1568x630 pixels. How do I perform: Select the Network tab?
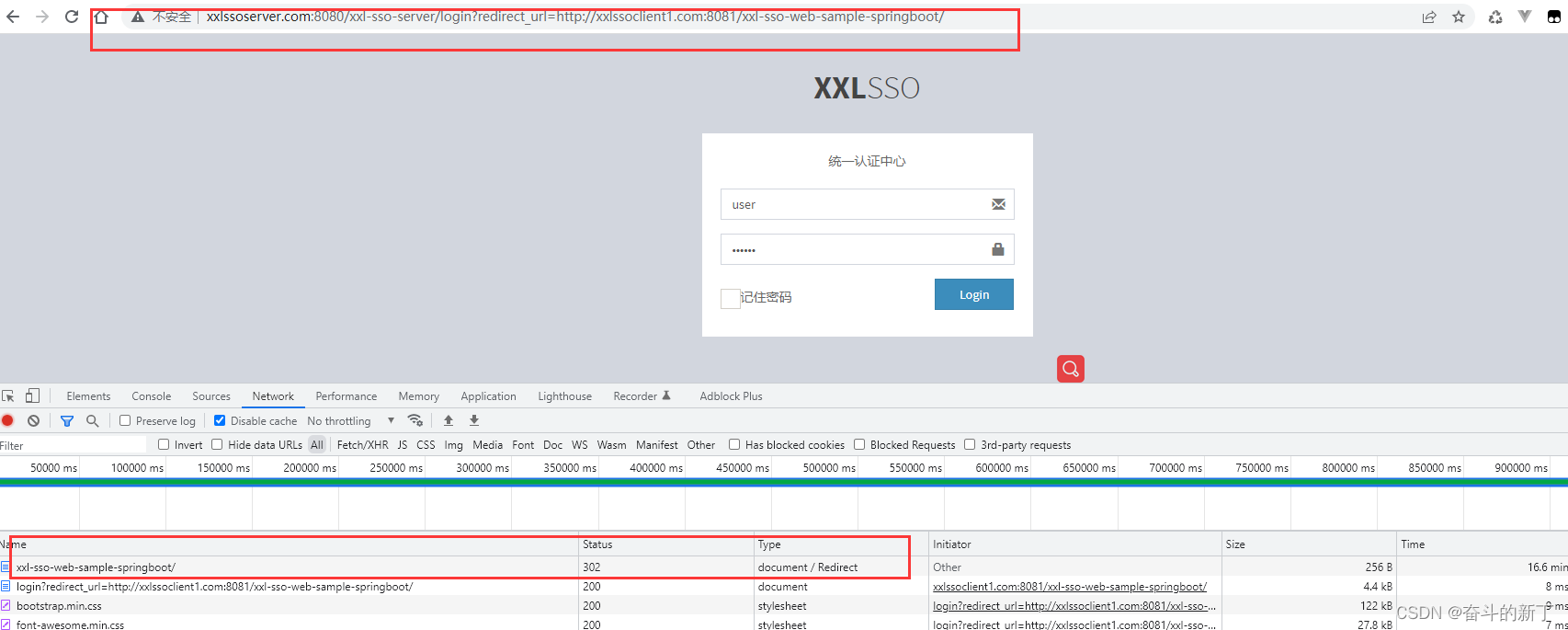(x=273, y=396)
